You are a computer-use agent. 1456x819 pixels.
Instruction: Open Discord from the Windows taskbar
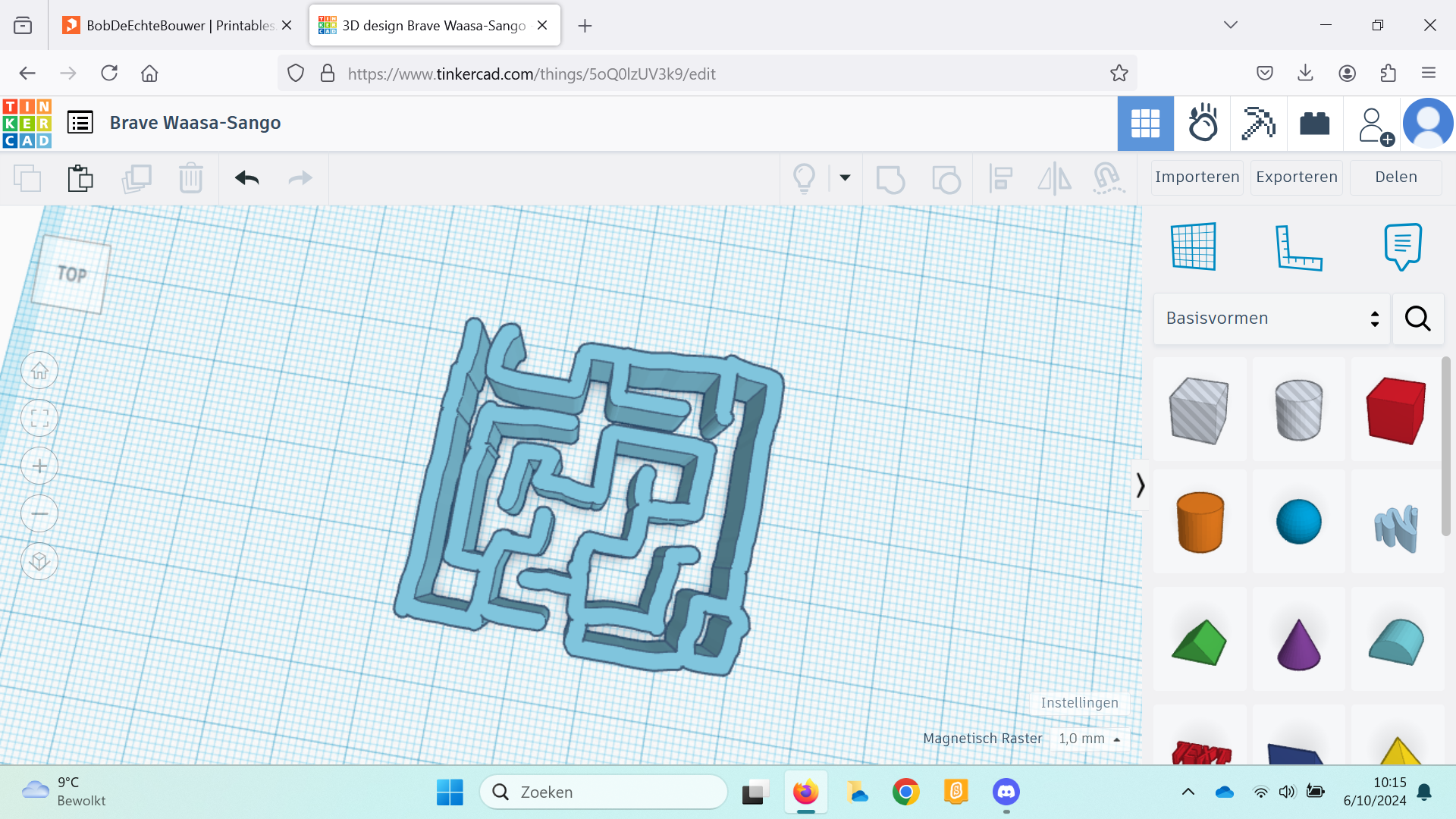pyautogui.click(x=1006, y=792)
